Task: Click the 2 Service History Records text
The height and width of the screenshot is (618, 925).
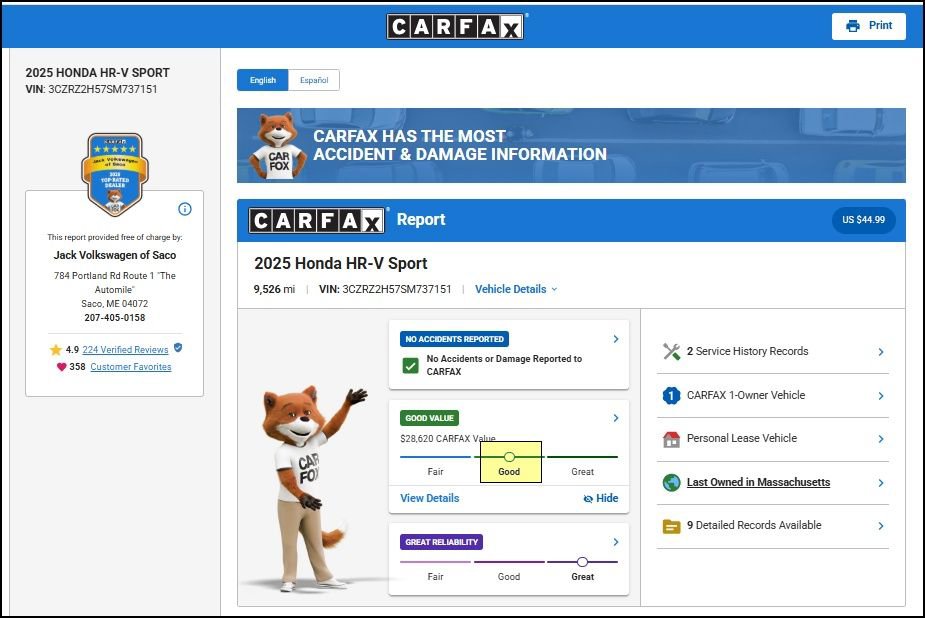Action: coord(747,351)
